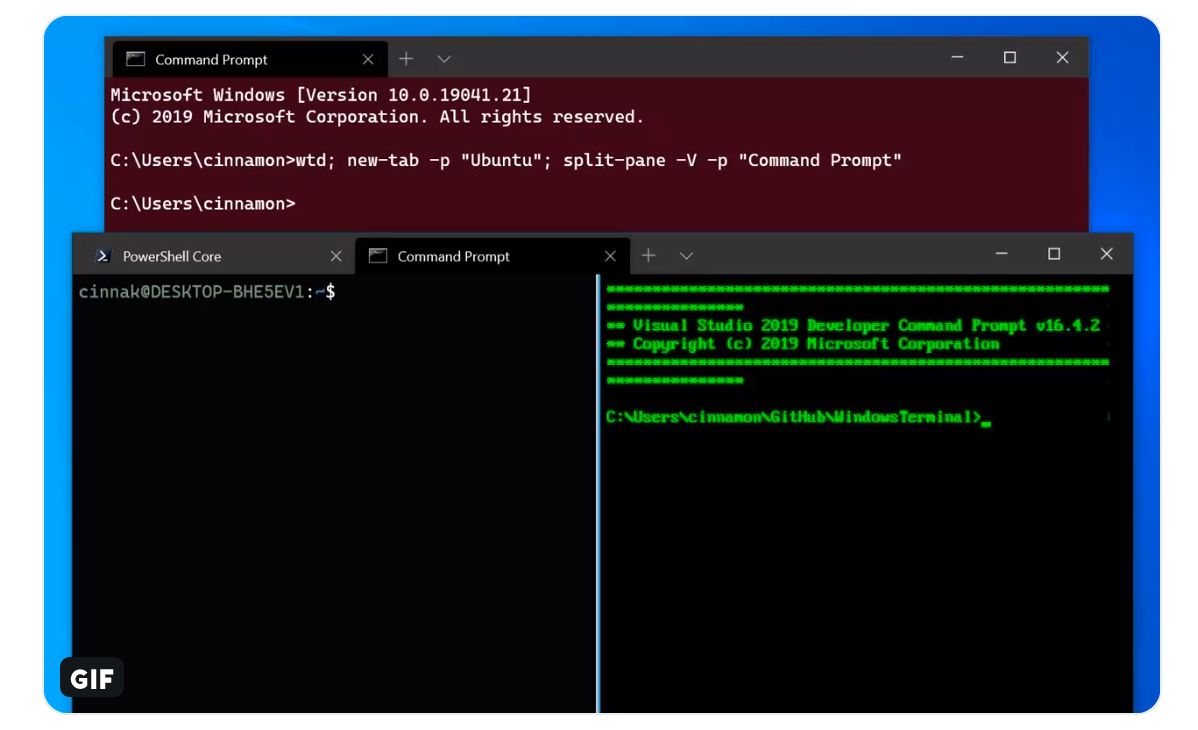
Task: Open the profile dropdown in the front terminal window
Action: click(x=686, y=255)
